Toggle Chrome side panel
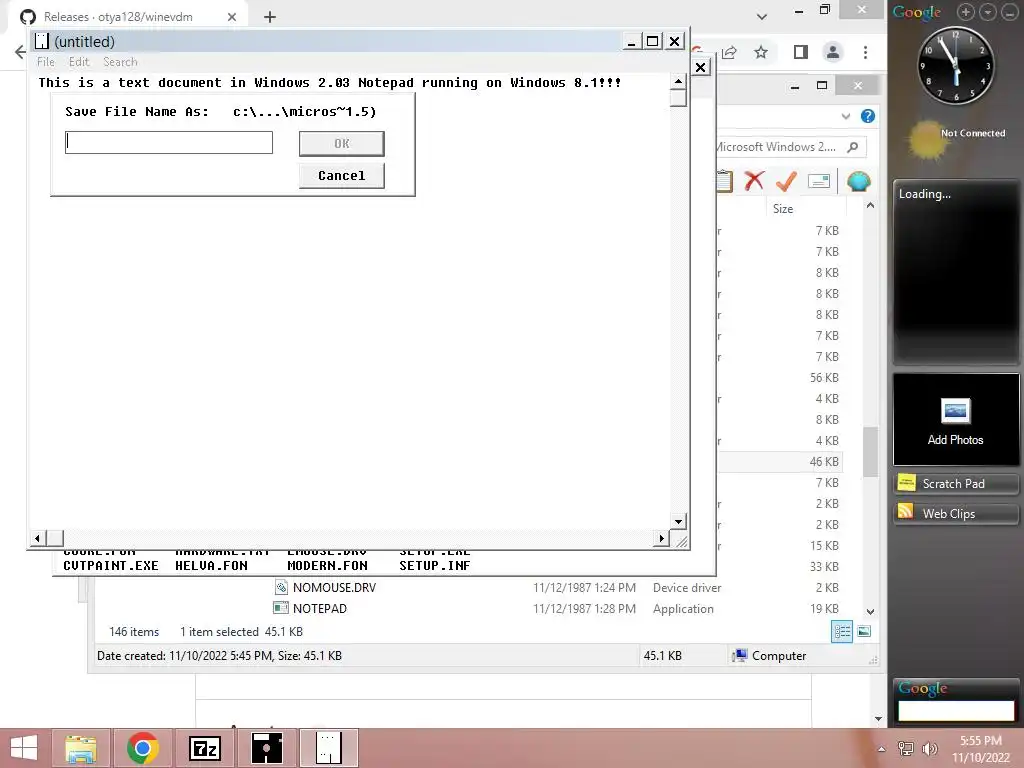Screen dimensions: 1024x768 801,52
